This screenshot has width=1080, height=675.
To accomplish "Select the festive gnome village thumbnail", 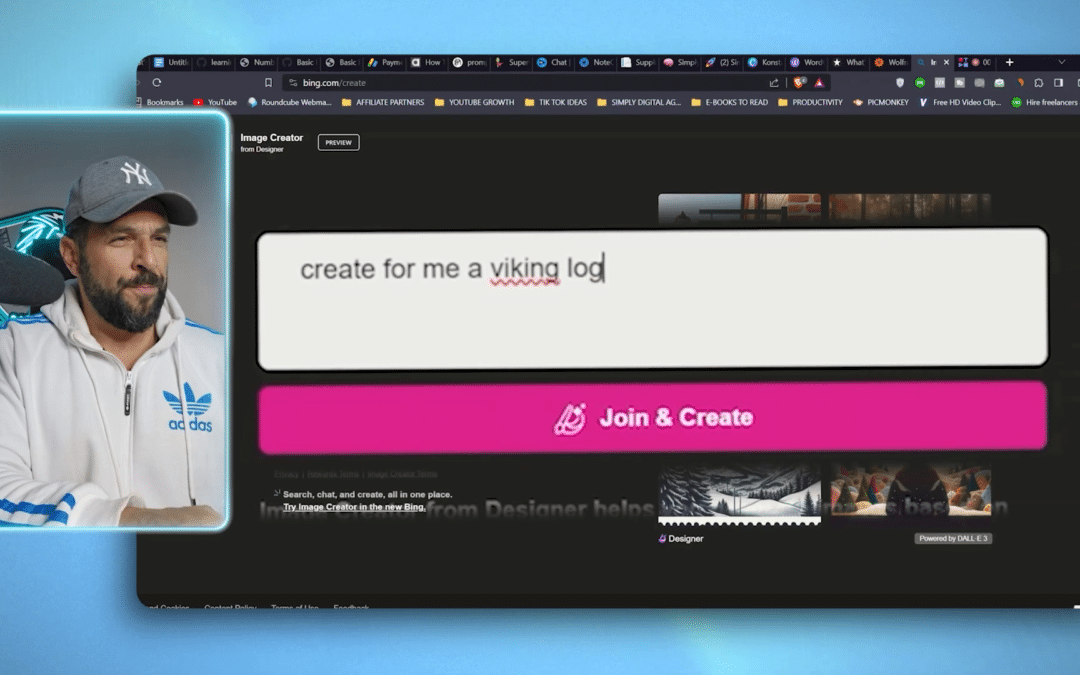I will (910, 490).
